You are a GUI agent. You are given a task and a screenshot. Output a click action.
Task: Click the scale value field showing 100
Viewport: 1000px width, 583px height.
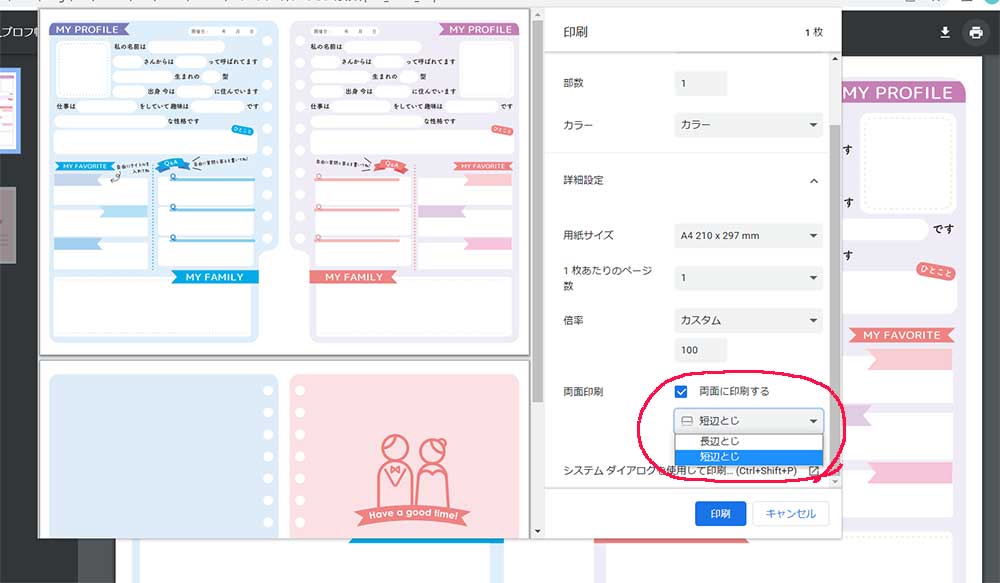coord(700,351)
